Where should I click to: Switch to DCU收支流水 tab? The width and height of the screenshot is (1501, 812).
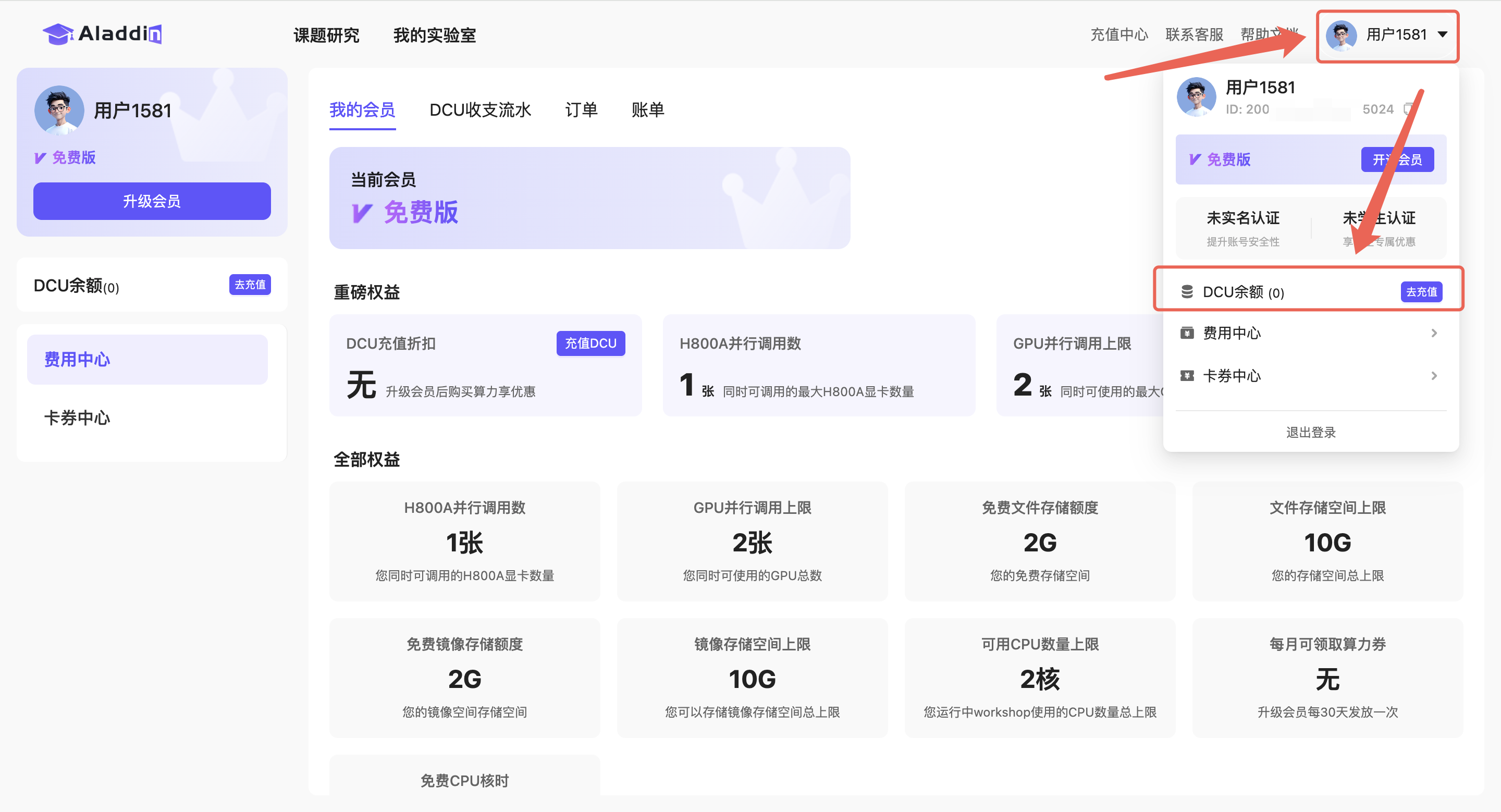click(479, 110)
